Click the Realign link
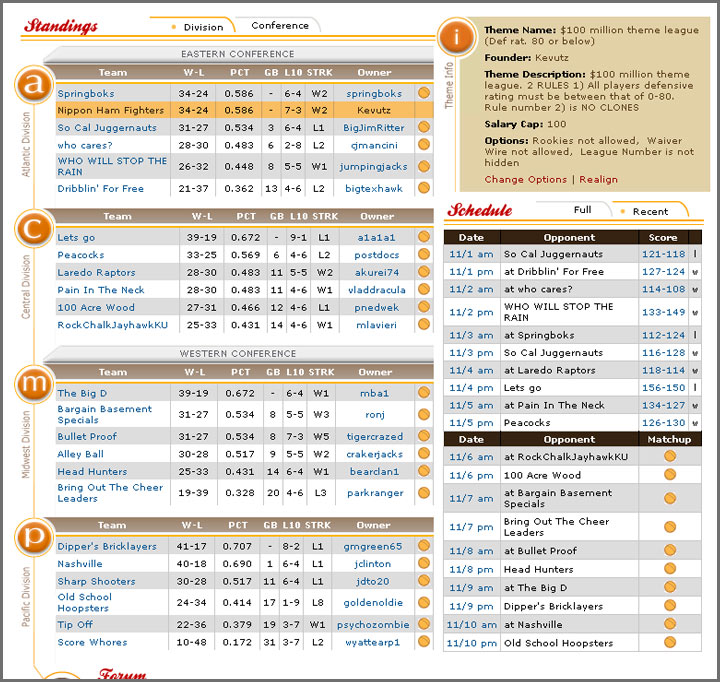Image resolution: width=720 pixels, height=682 pixels. (x=598, y=180)
